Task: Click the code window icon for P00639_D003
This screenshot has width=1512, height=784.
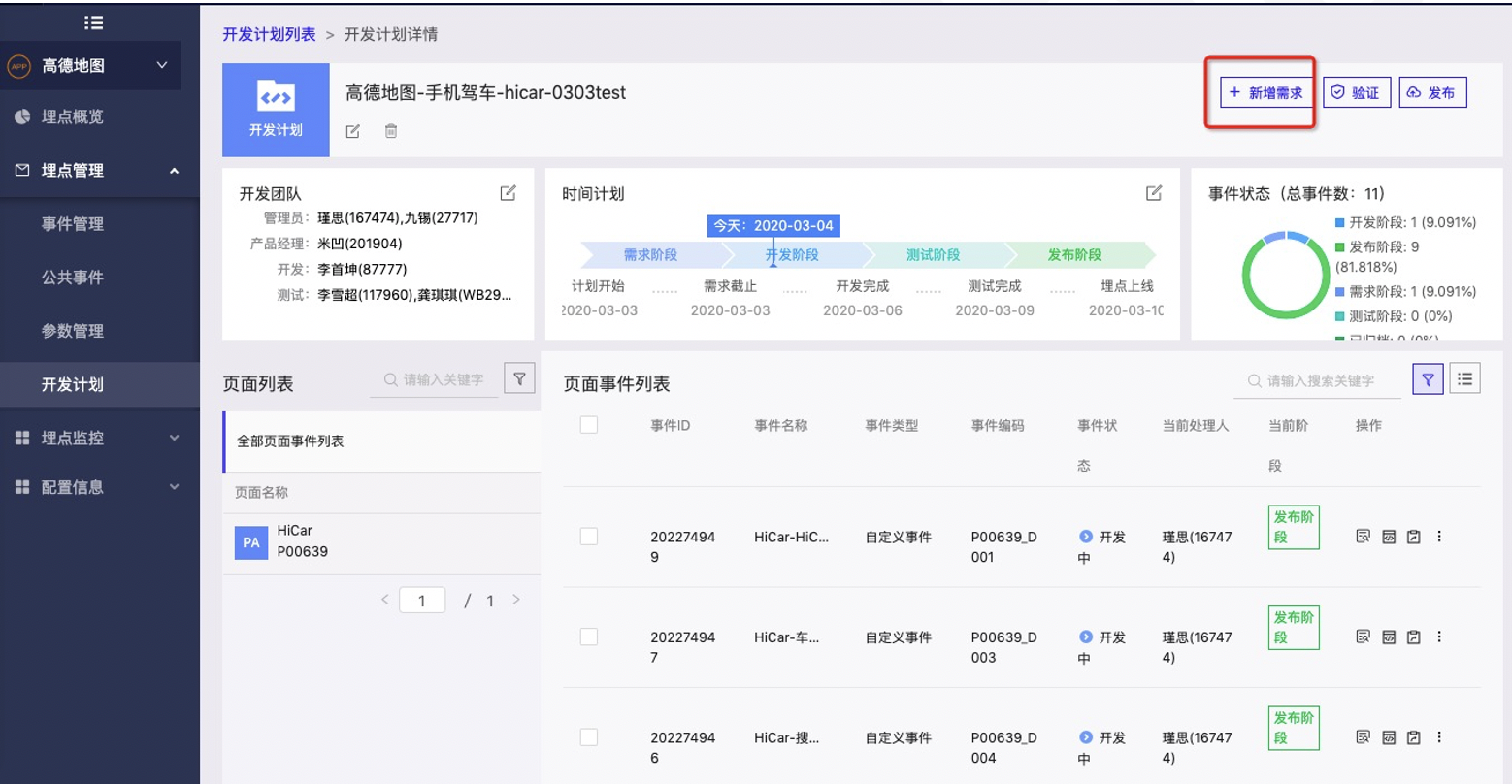Action: click(x=1389, y=637)
